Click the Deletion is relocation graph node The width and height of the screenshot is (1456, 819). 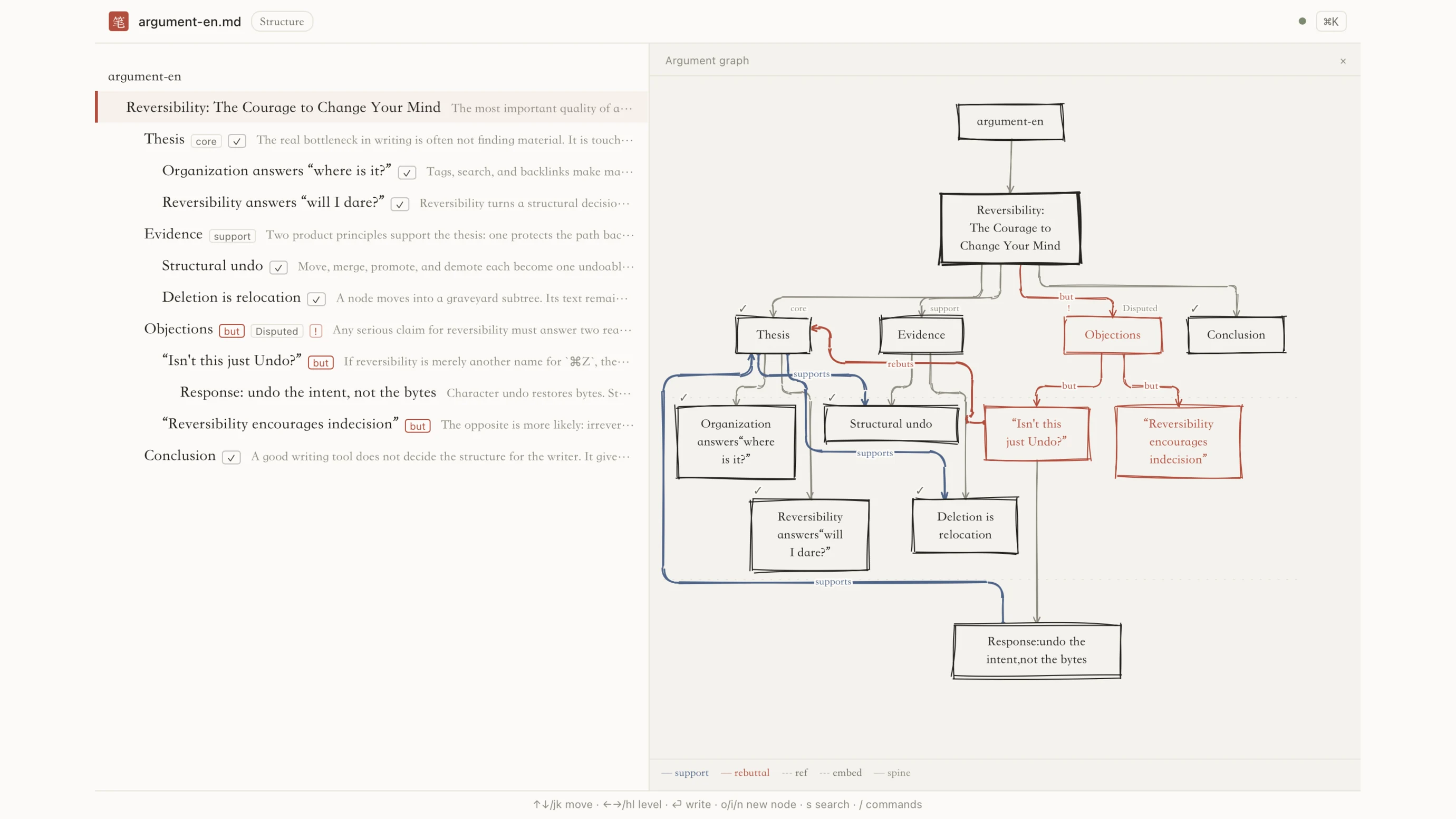[x=965, y=526]
